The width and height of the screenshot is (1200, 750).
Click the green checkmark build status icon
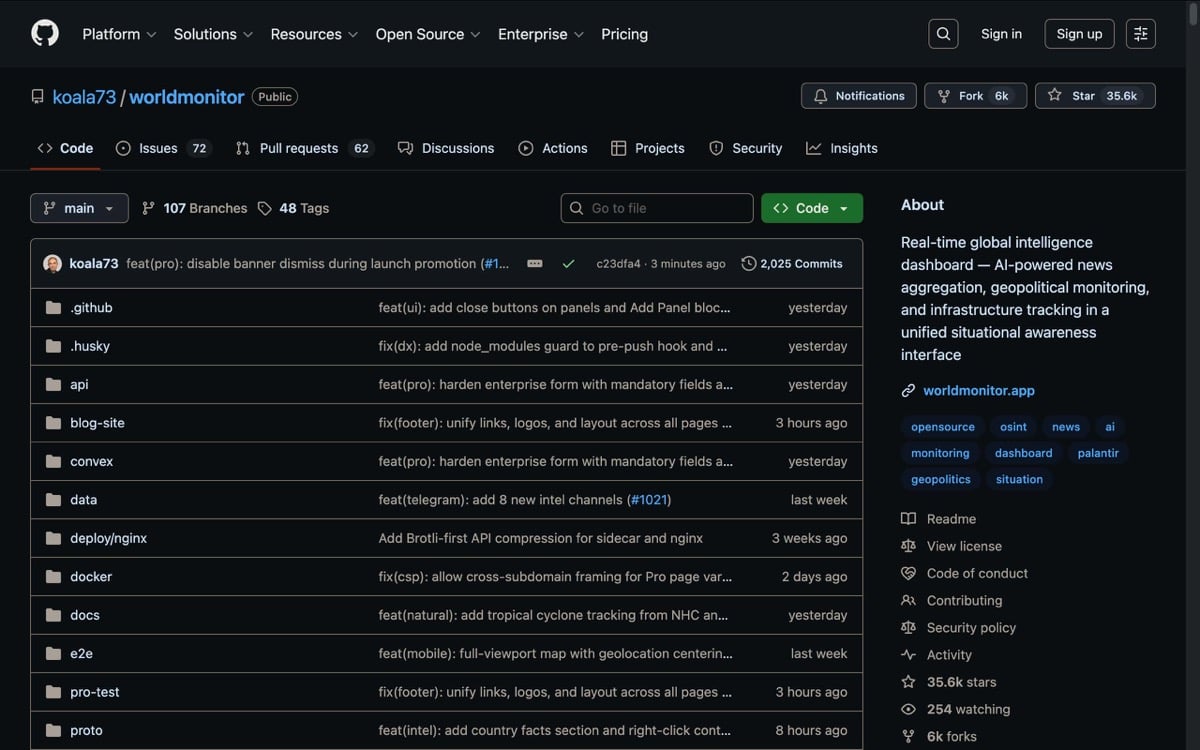click(x=568, y=263)
